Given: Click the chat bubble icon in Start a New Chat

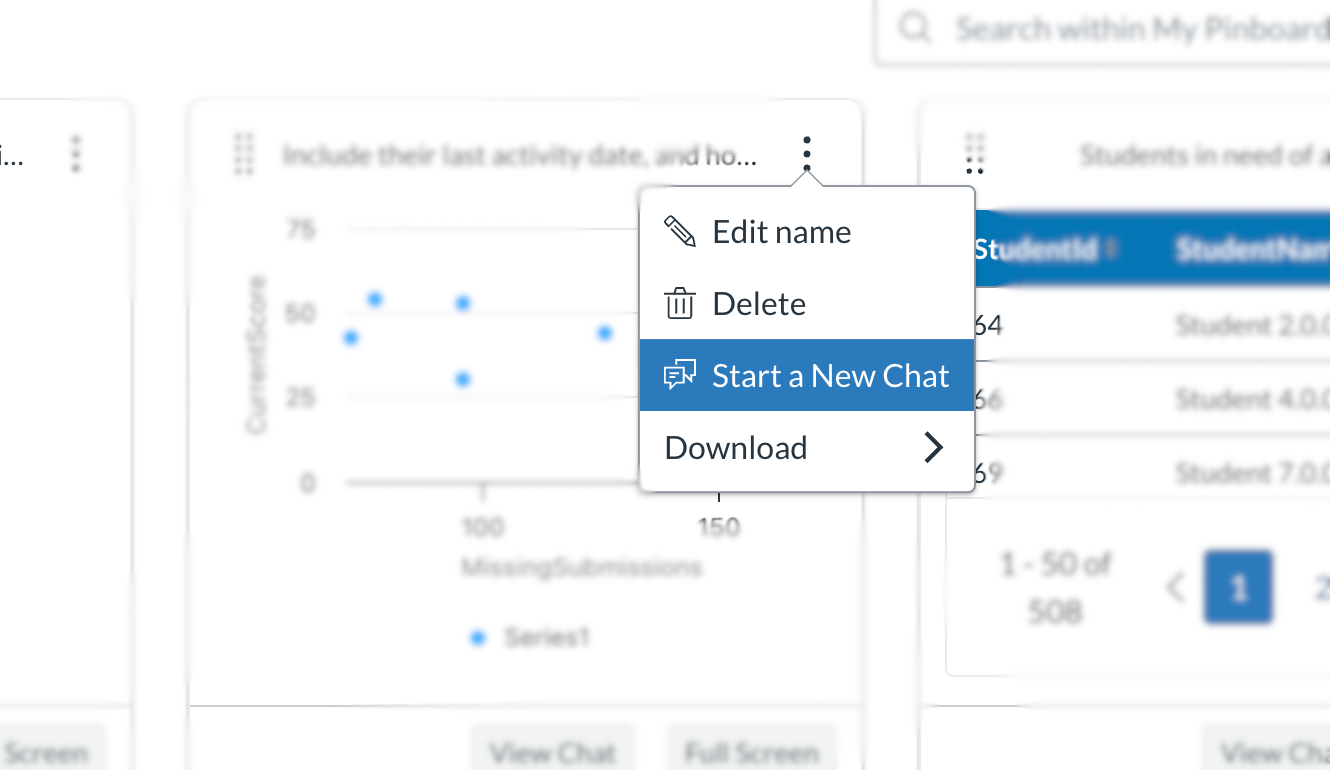Looking at the screenshot, I should point(680,375).
